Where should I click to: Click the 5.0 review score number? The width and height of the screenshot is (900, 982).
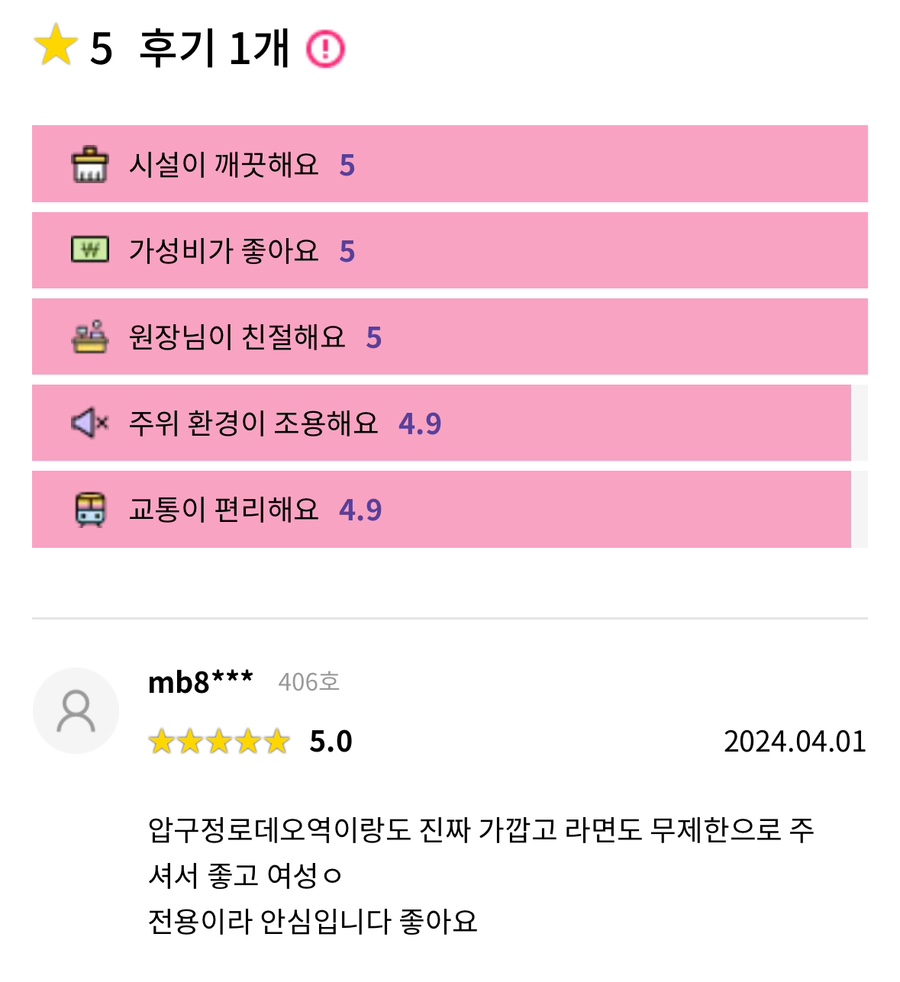[x=331, y=742]
